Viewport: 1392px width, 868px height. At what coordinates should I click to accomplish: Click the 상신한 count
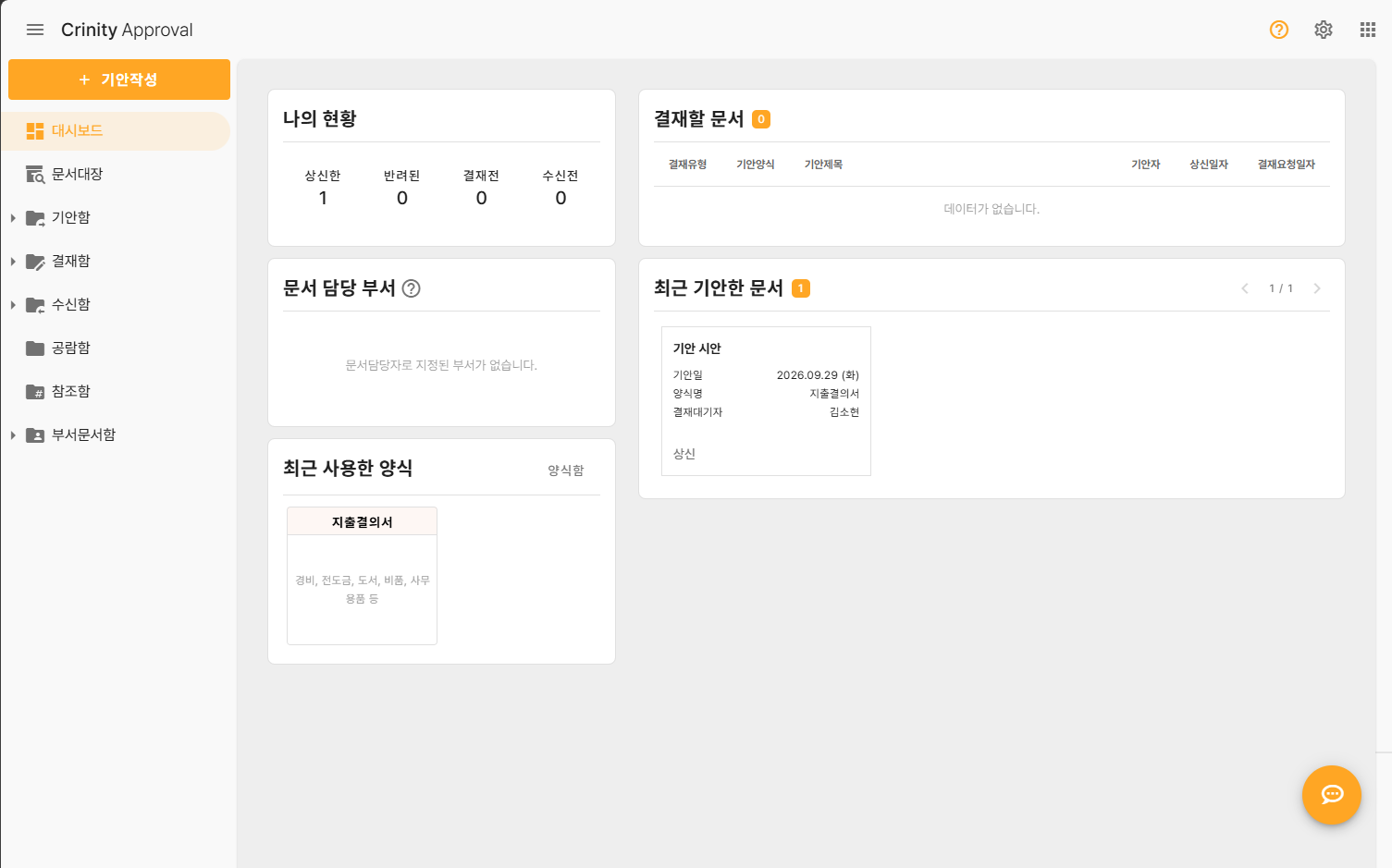pos(323,198)
